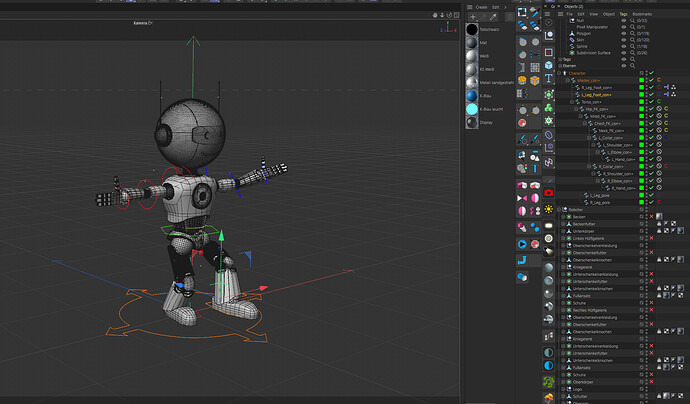690x404 pixels.
Task: Open the Tags menu in Object Manager
Action: tap(624, 14)
